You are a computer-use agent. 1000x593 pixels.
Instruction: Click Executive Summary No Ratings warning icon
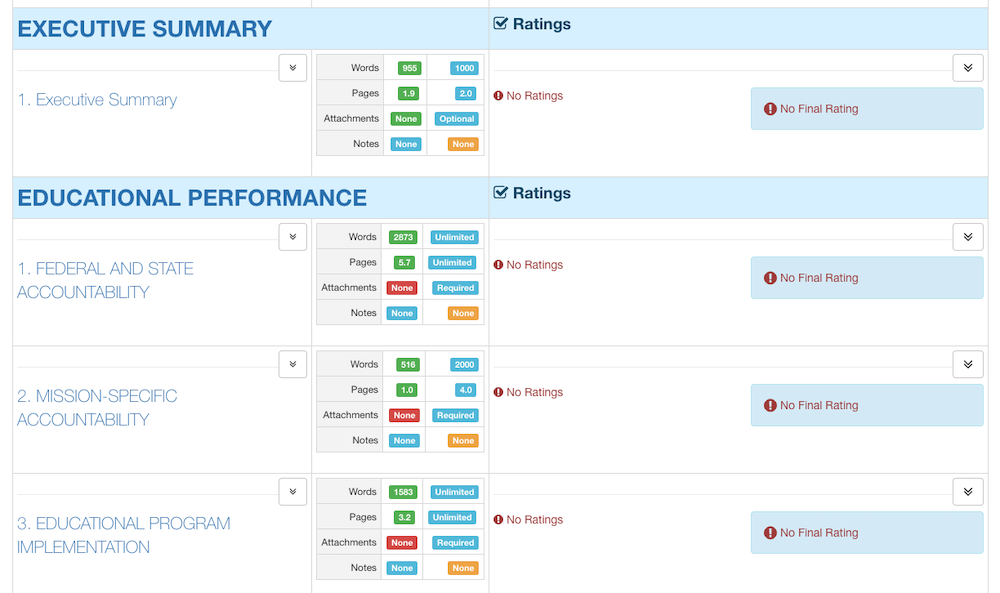[x=499, y=96]
